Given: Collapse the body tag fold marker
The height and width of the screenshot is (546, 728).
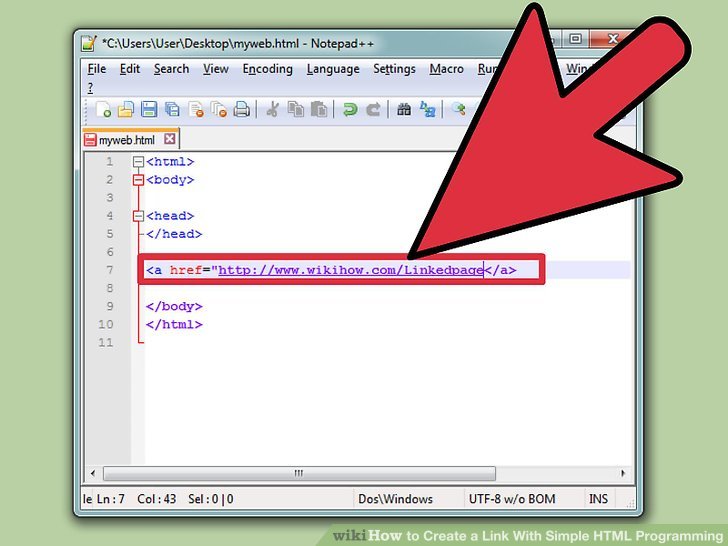Looking at the screenshot, I should (138, 180).
